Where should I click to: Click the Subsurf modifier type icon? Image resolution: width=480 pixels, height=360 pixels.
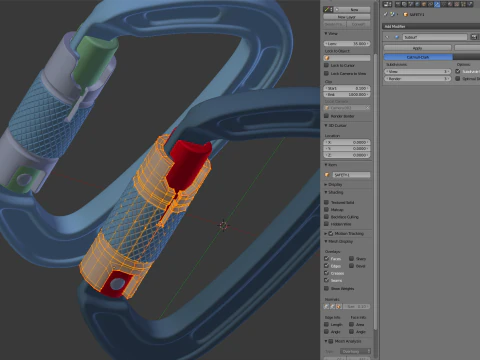tap(397, 37)
